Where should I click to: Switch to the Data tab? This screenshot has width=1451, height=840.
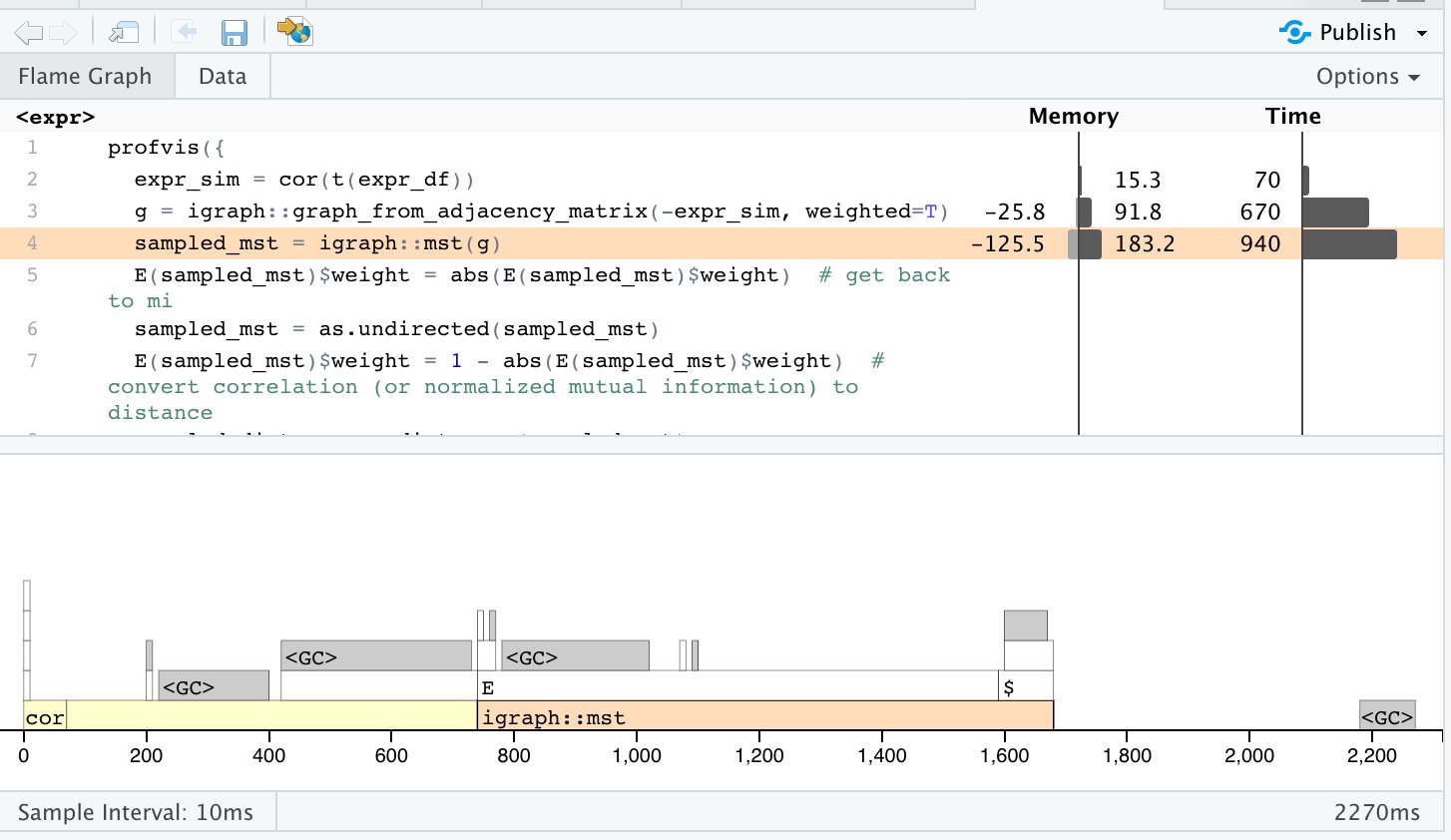[x=222, y=75]
